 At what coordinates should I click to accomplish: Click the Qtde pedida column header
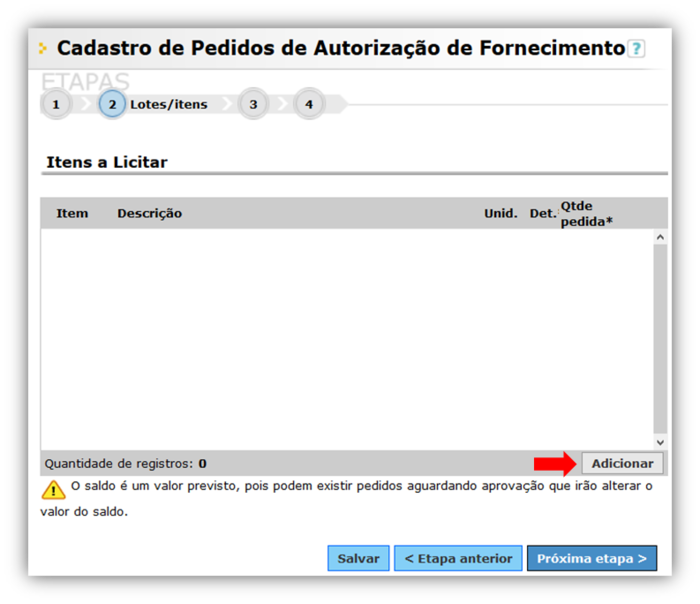pos(586,213)
